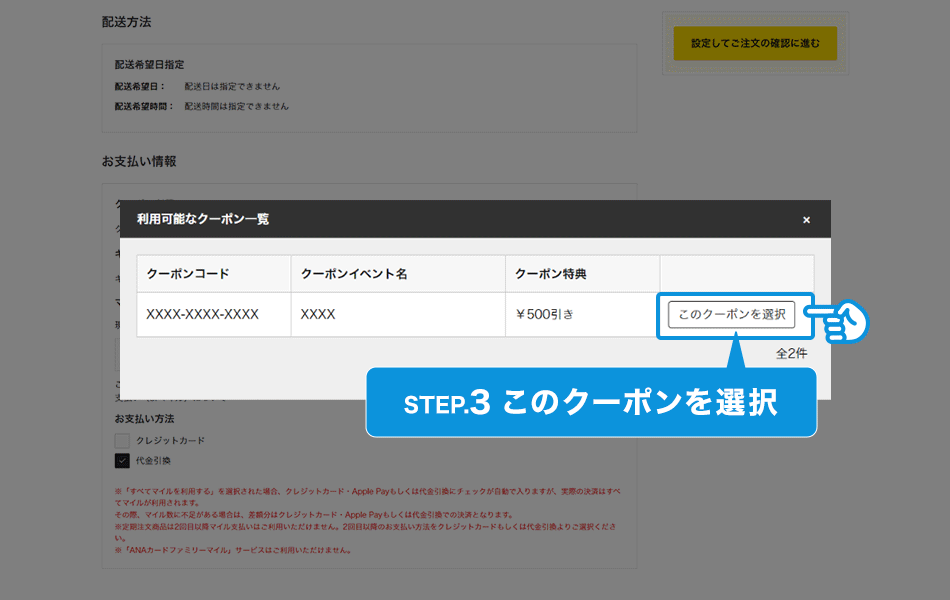Click the 配送方法 section heading

[x=126, y=21]
